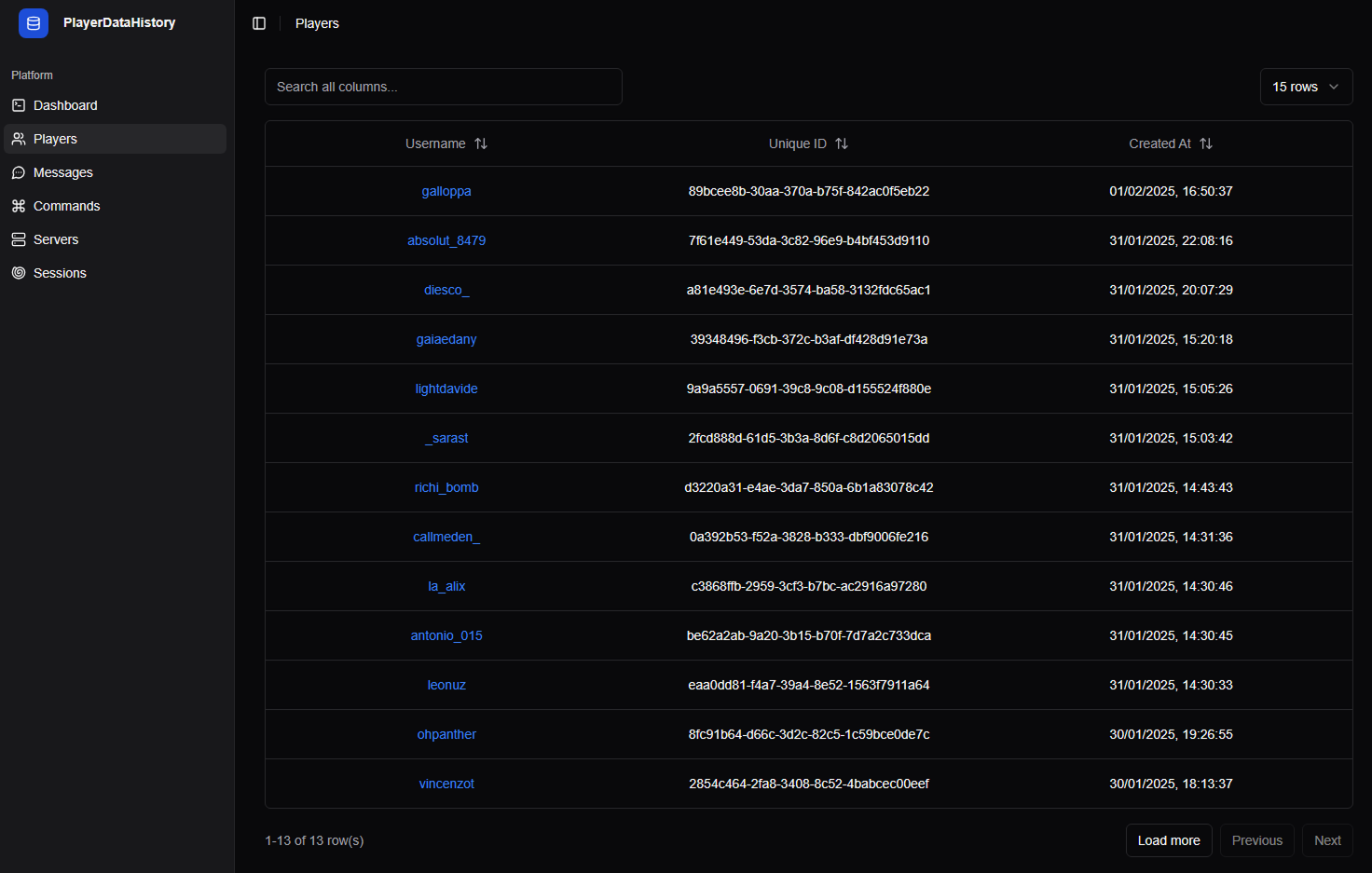
Task: Sort table by Unique ID column
Action: (x=808, y=143)
